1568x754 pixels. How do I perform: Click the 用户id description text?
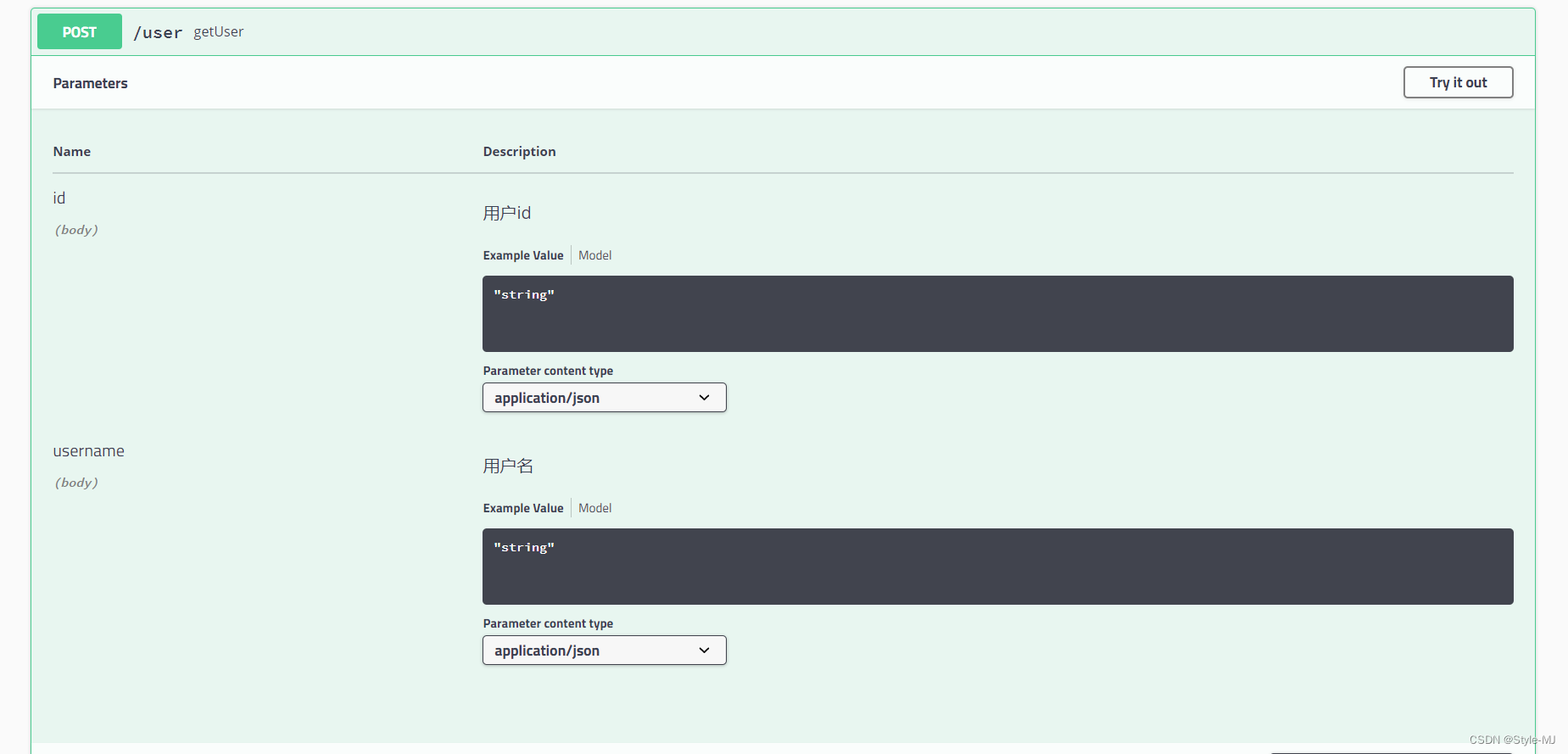pos(506,213)
